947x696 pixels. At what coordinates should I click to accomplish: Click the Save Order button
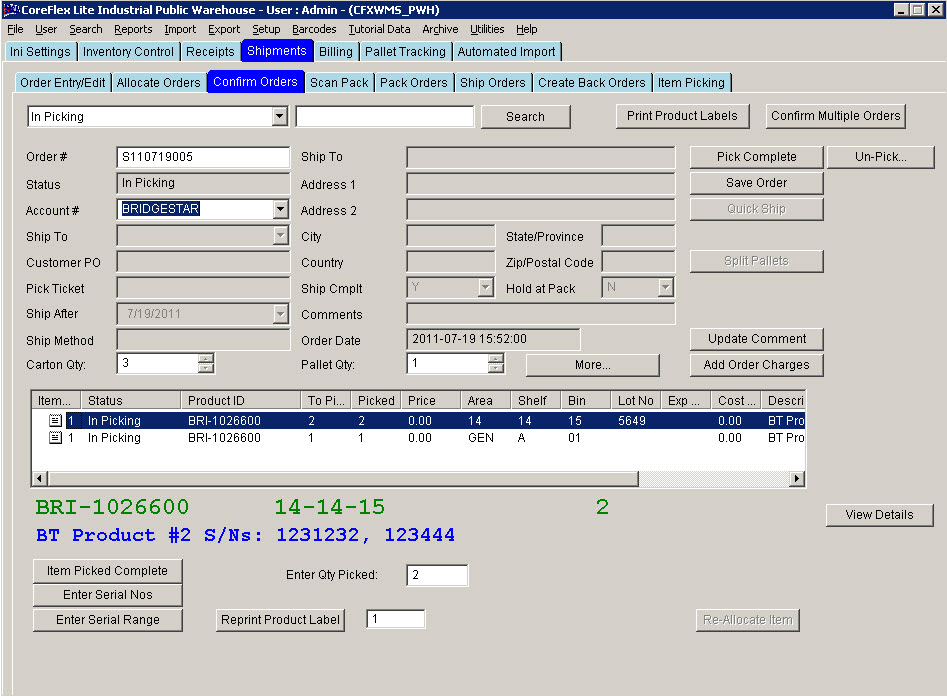(x=757, y=182)
